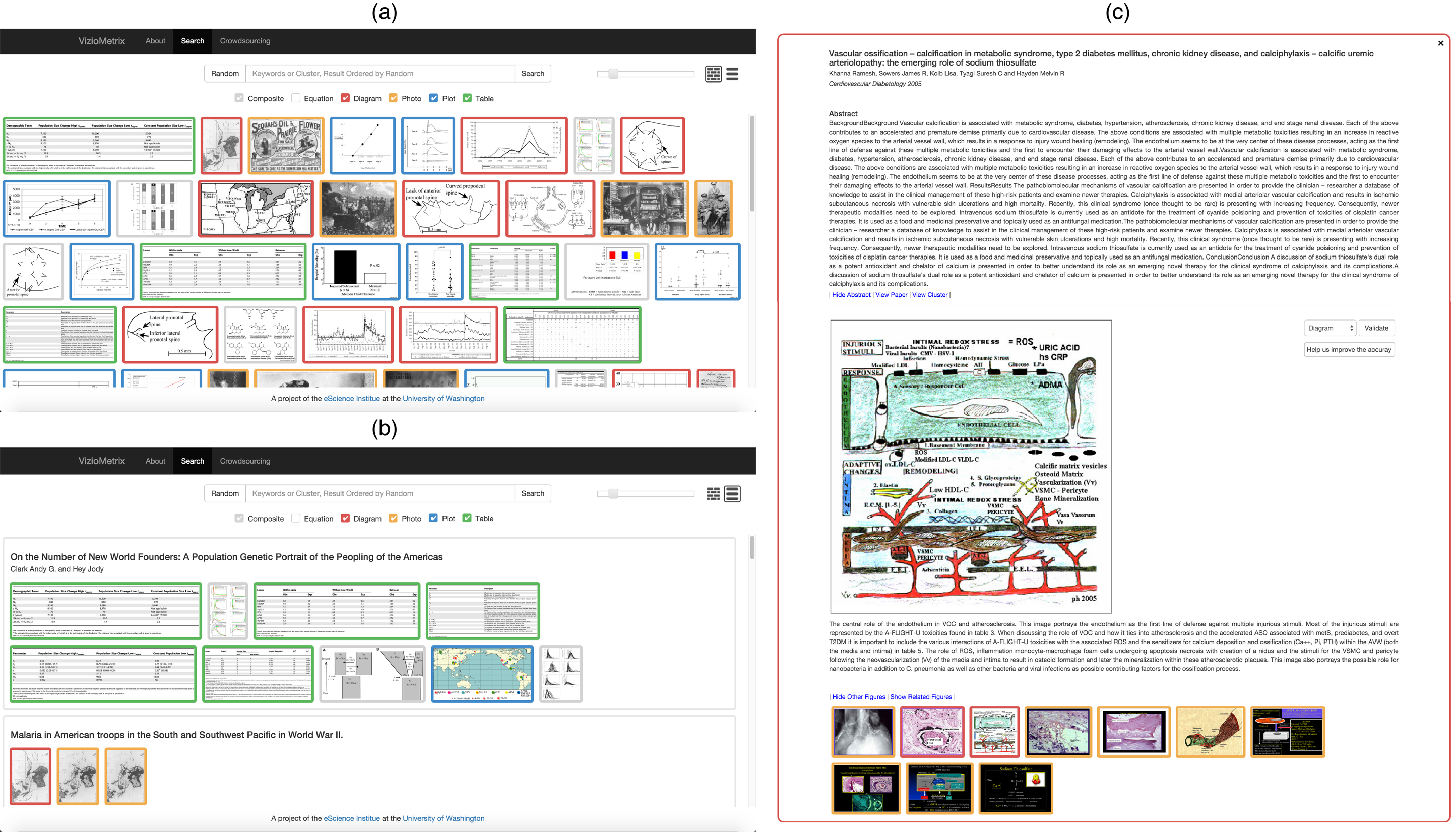Switch to grid view in panel (a)
Viewport: 1456px width, 832px height.
[713, 74]
